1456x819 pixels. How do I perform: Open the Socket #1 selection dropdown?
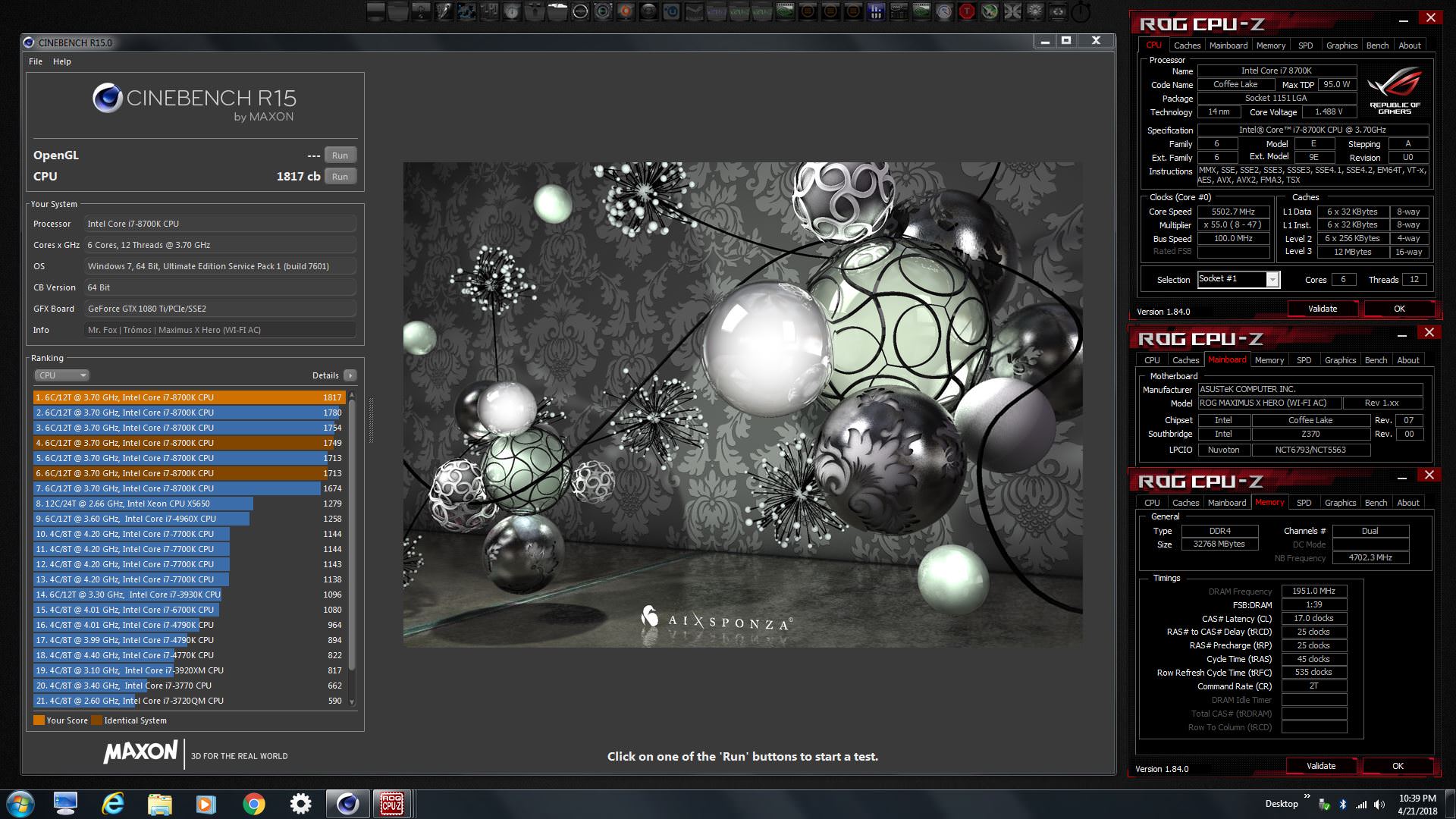1272,280
